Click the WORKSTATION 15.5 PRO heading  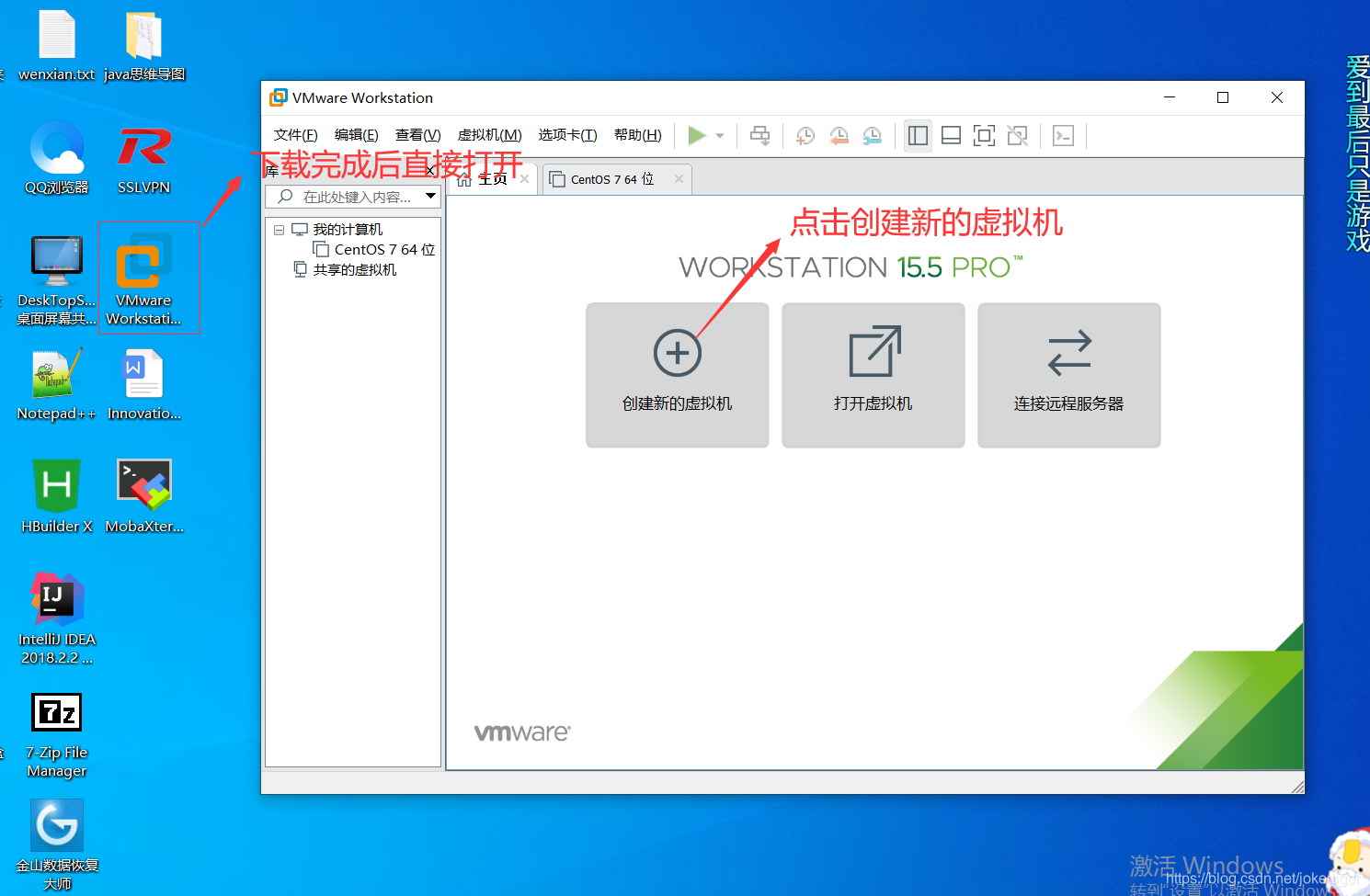point(851,267)
